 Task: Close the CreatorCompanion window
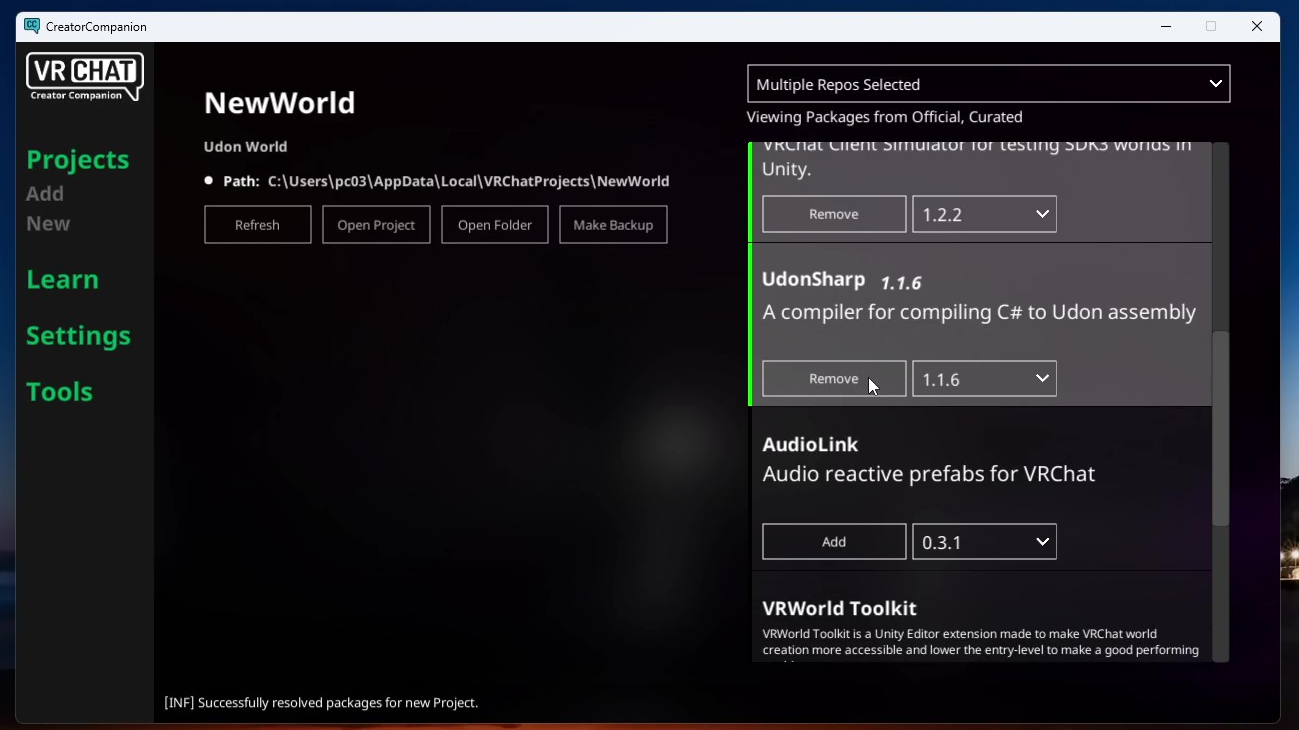pyautogui.click(x=1257, y=27)
